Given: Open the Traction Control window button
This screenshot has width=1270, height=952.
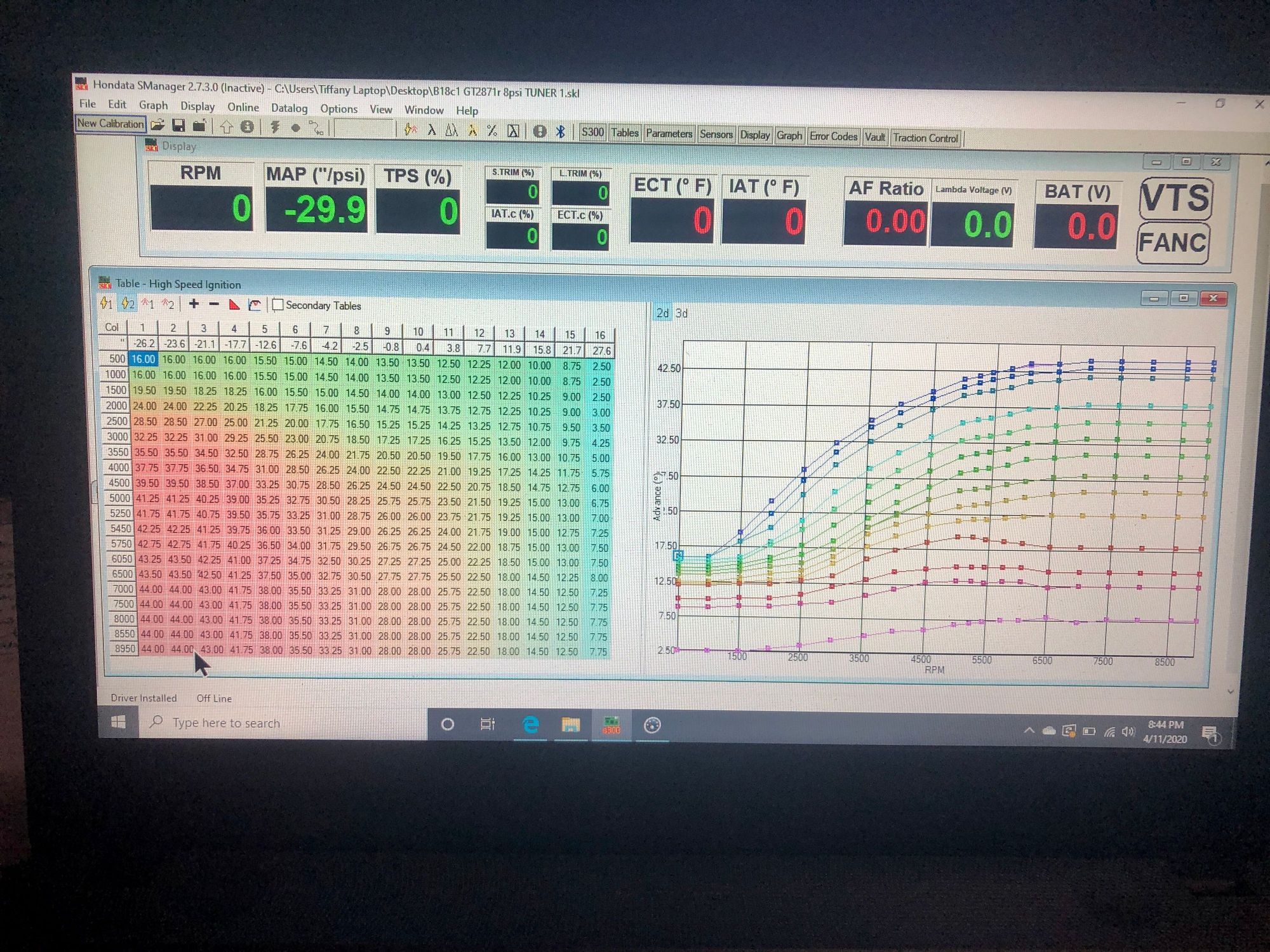Looking at the screenshot, I should pyautogui.click(x=925, y=138).
